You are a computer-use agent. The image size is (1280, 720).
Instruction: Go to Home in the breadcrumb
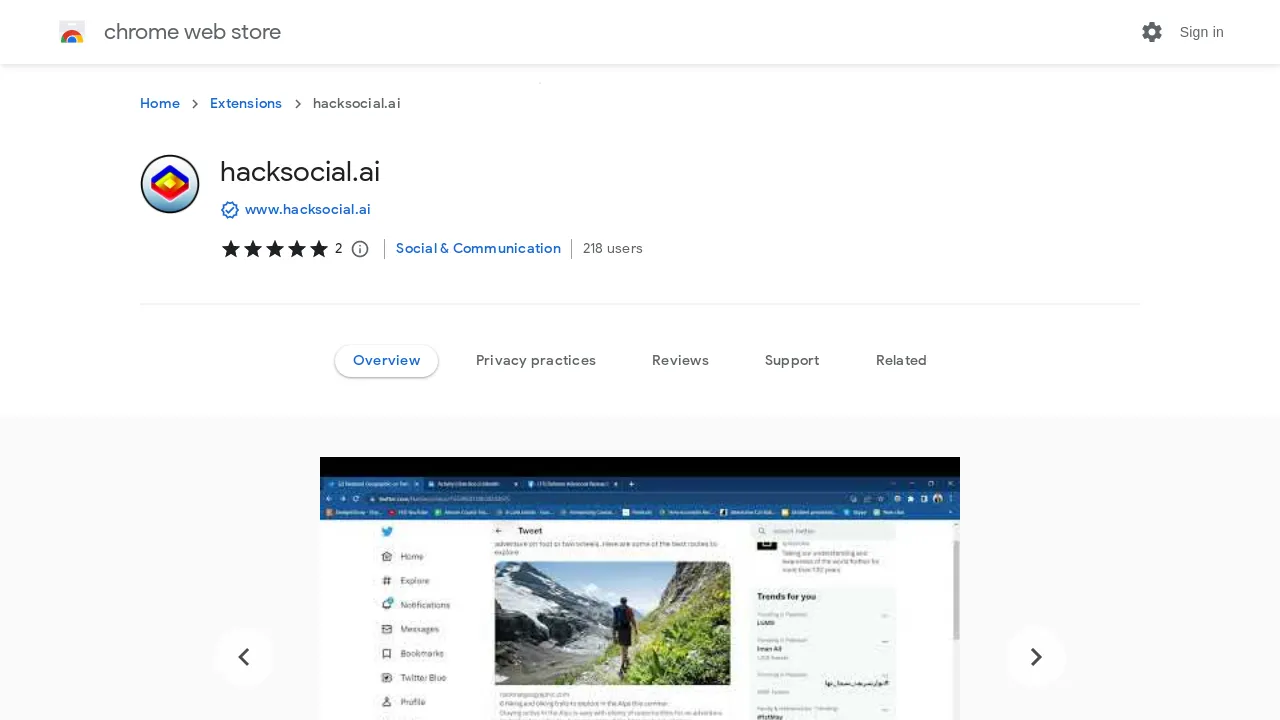(x=160, y=104)
